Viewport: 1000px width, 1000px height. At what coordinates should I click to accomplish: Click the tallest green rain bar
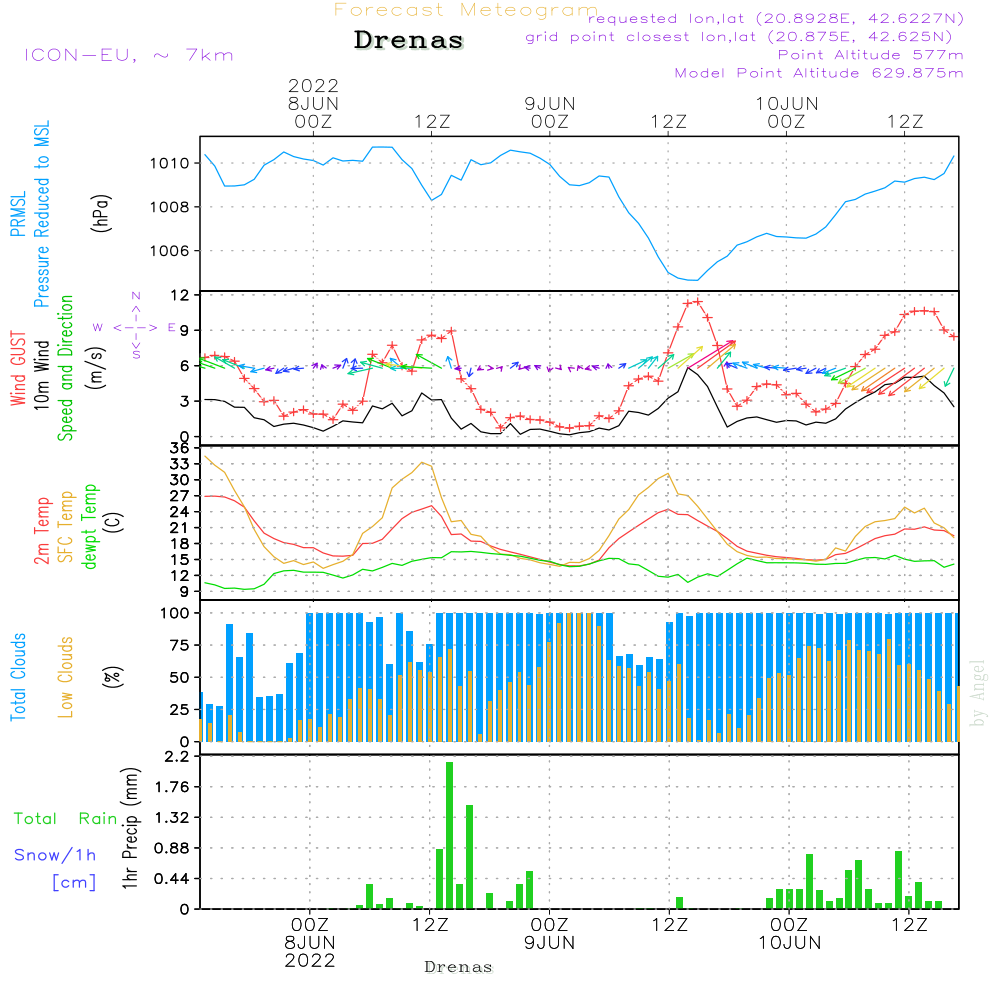450,835
